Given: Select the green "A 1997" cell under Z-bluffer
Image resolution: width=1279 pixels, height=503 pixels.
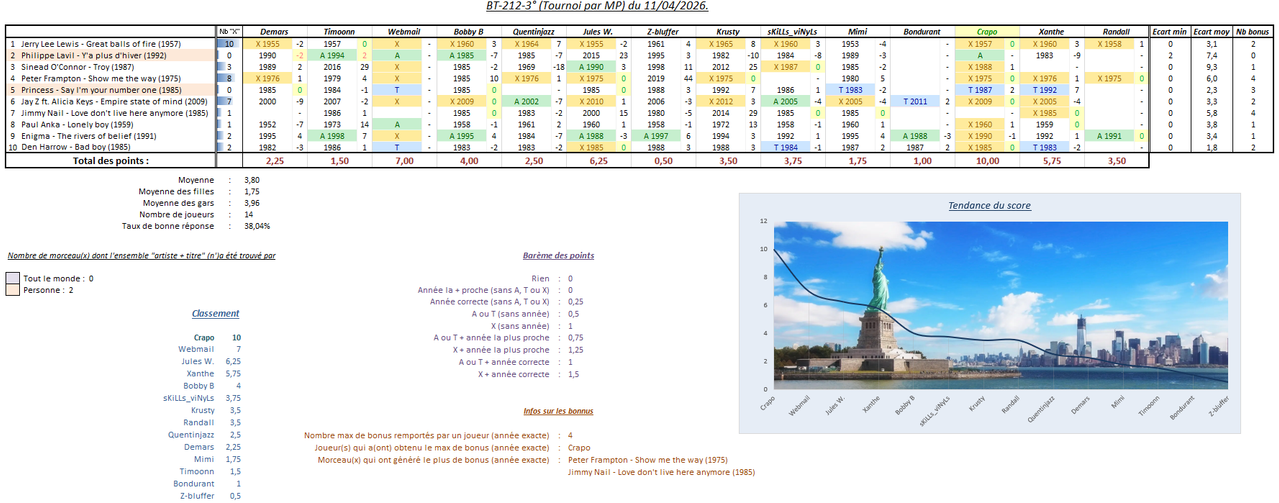Looking at the screenshot, I should [656, 135].
